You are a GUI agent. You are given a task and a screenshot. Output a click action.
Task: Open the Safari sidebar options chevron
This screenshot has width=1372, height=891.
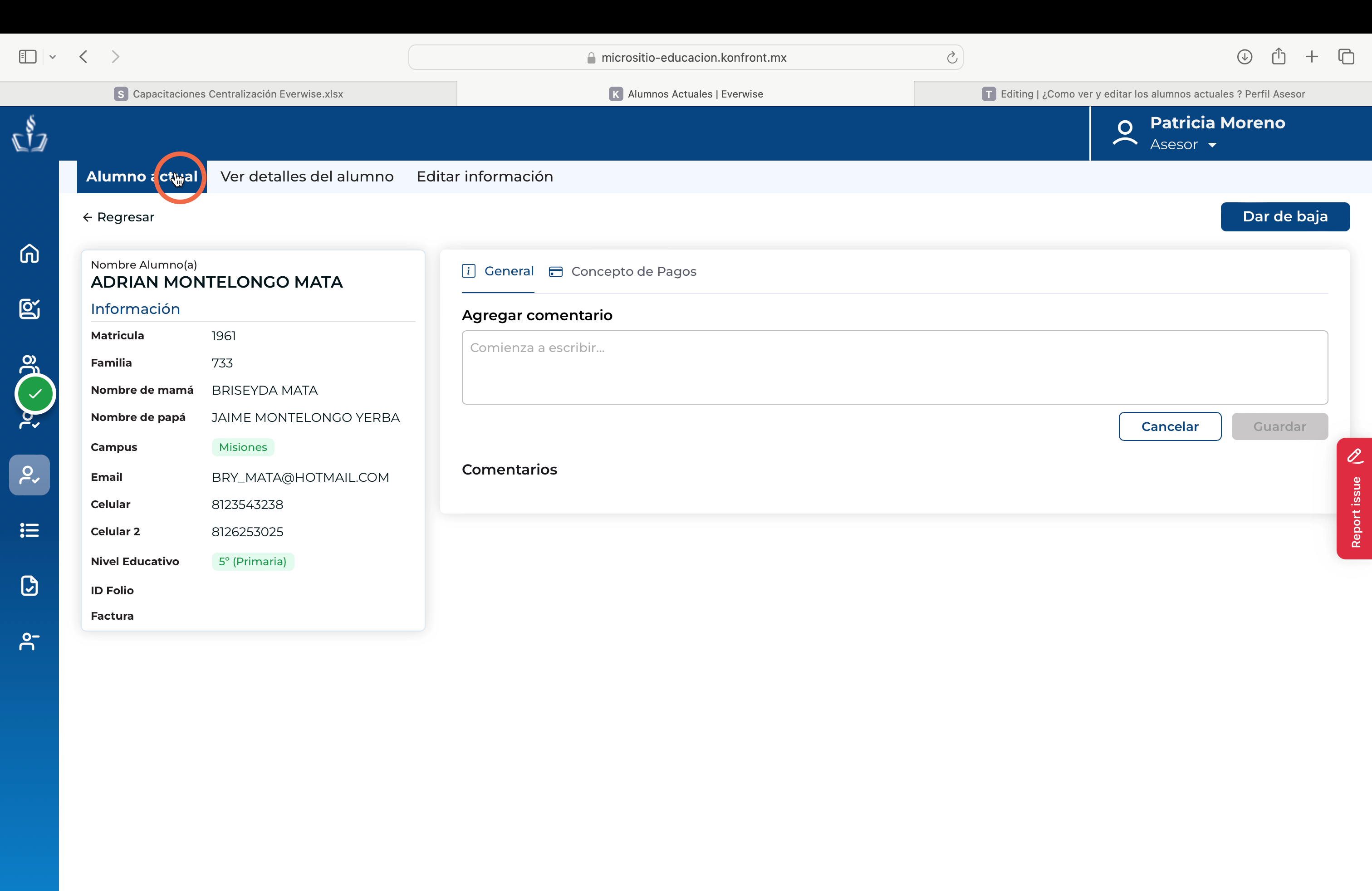(x=53, y=56)
